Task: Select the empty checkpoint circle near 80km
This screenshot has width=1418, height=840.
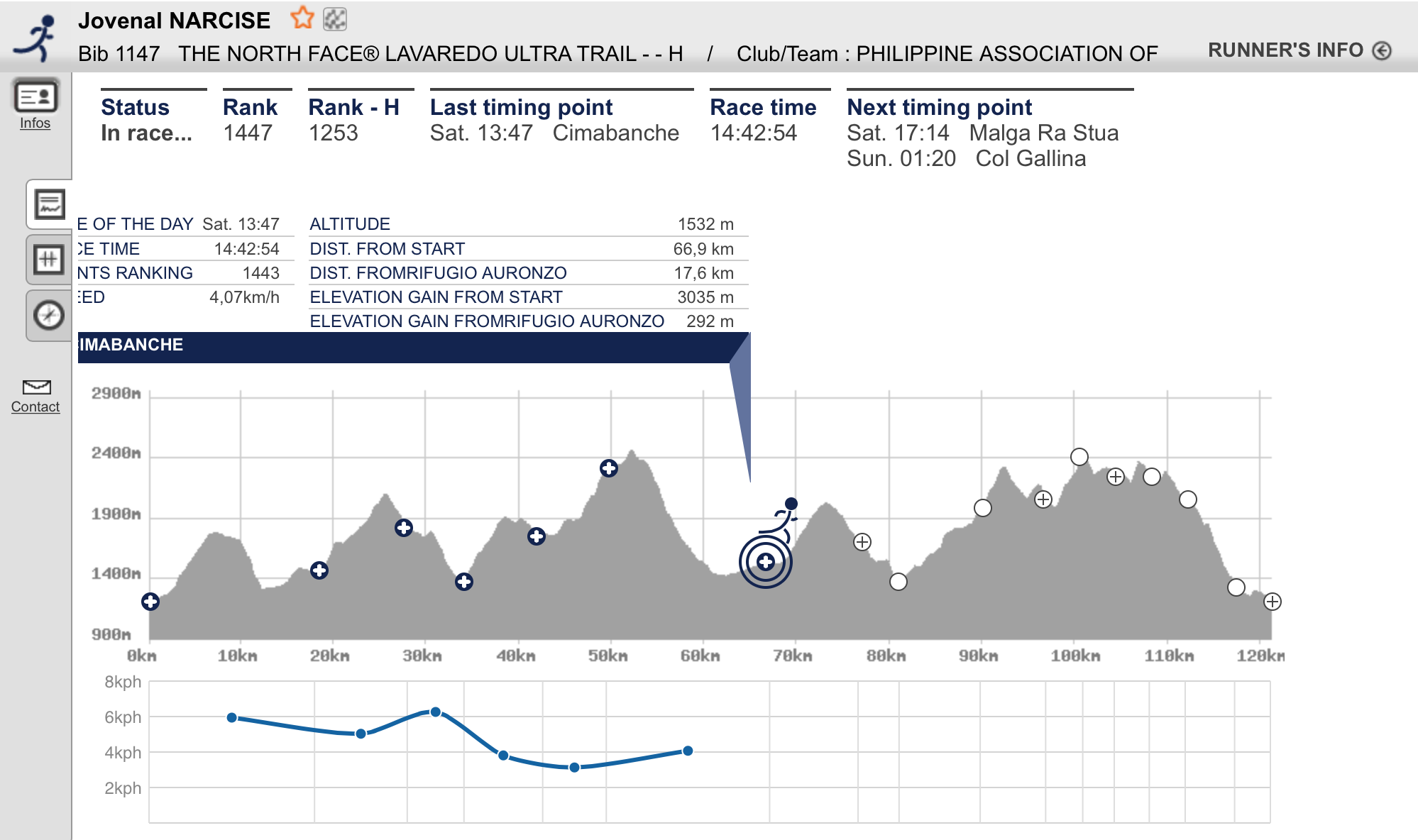Action: (898, 582)
